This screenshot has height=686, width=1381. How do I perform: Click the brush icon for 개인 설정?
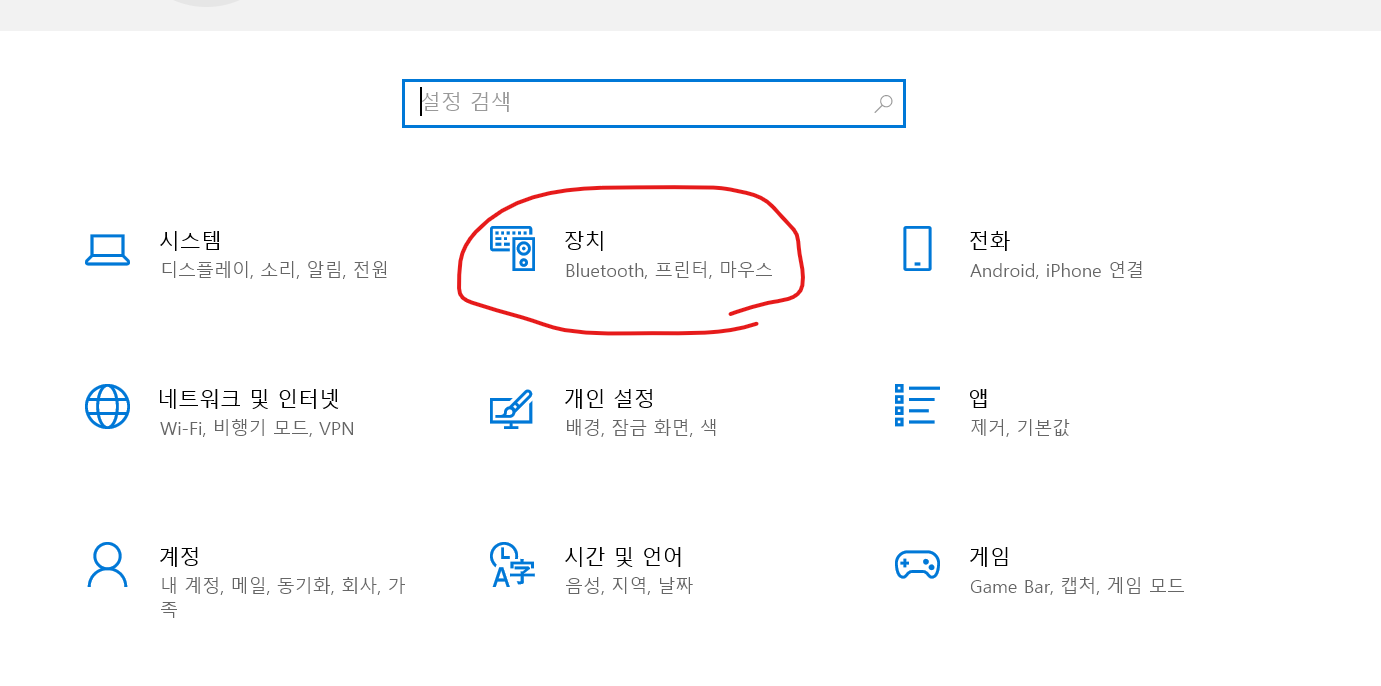click(x=512, y=406)
